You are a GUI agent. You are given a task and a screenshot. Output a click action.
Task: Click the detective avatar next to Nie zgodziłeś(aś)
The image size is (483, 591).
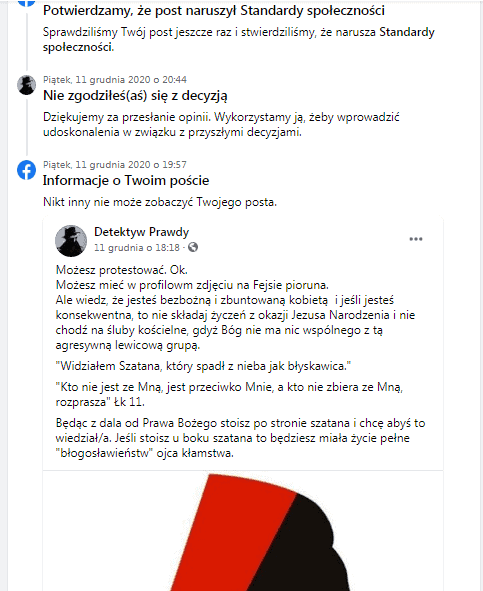tap(26, 85)
